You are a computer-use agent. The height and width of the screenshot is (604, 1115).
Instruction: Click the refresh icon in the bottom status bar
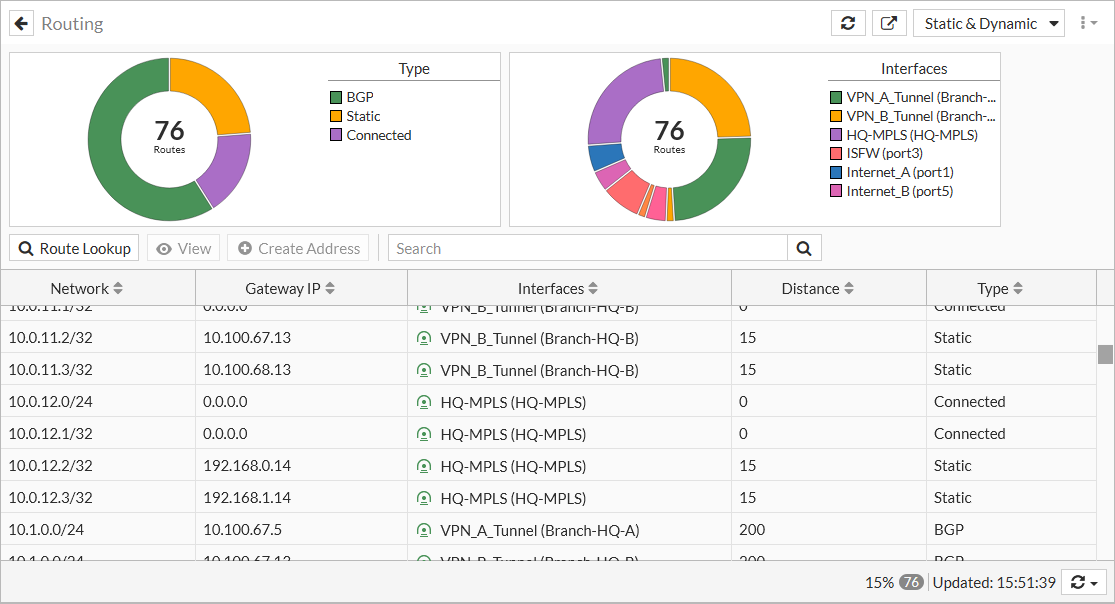(1077, 582)
